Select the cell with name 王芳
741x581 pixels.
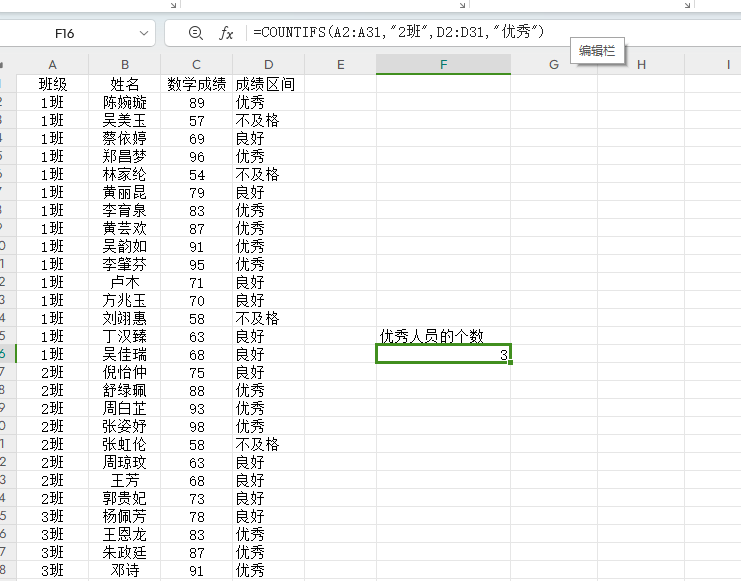pos(125,480)
